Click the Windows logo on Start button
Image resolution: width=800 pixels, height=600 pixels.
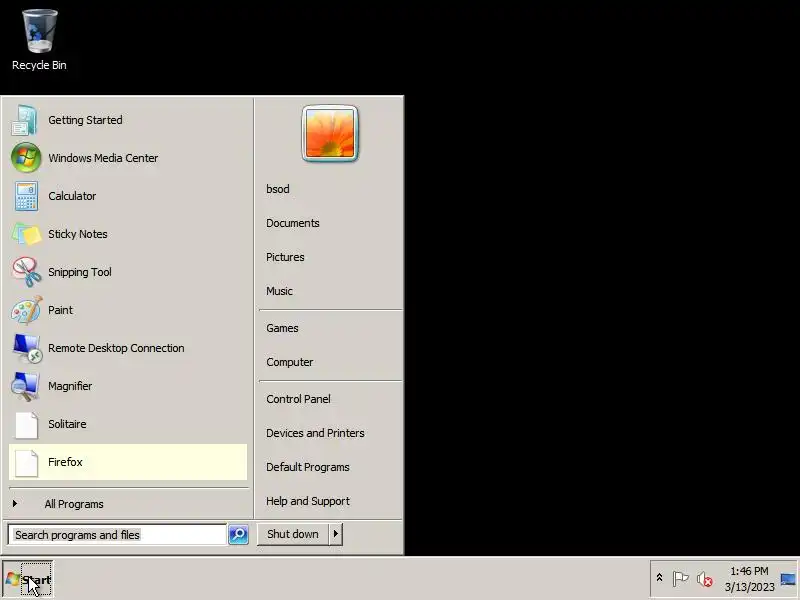13,580
